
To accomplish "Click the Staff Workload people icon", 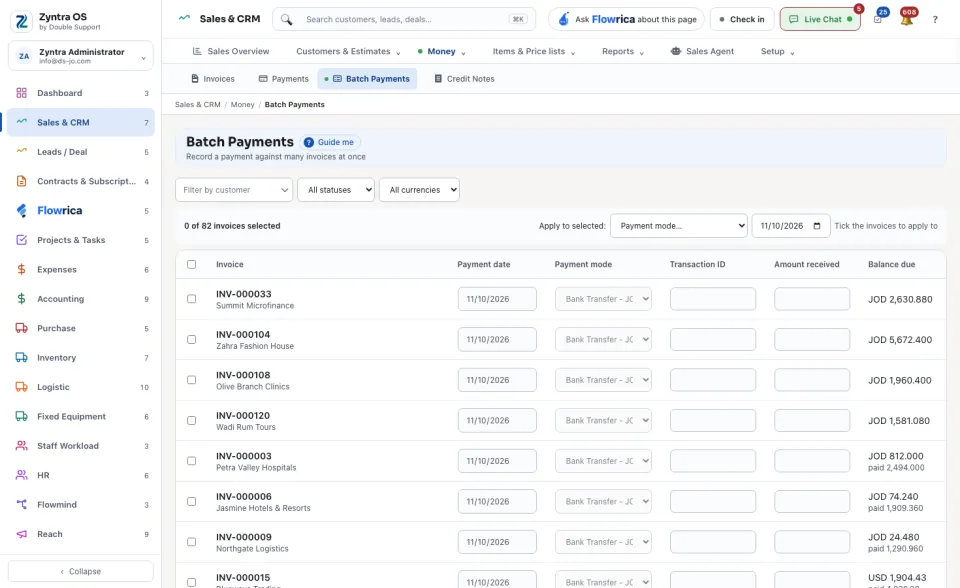I will coord(21,446).
